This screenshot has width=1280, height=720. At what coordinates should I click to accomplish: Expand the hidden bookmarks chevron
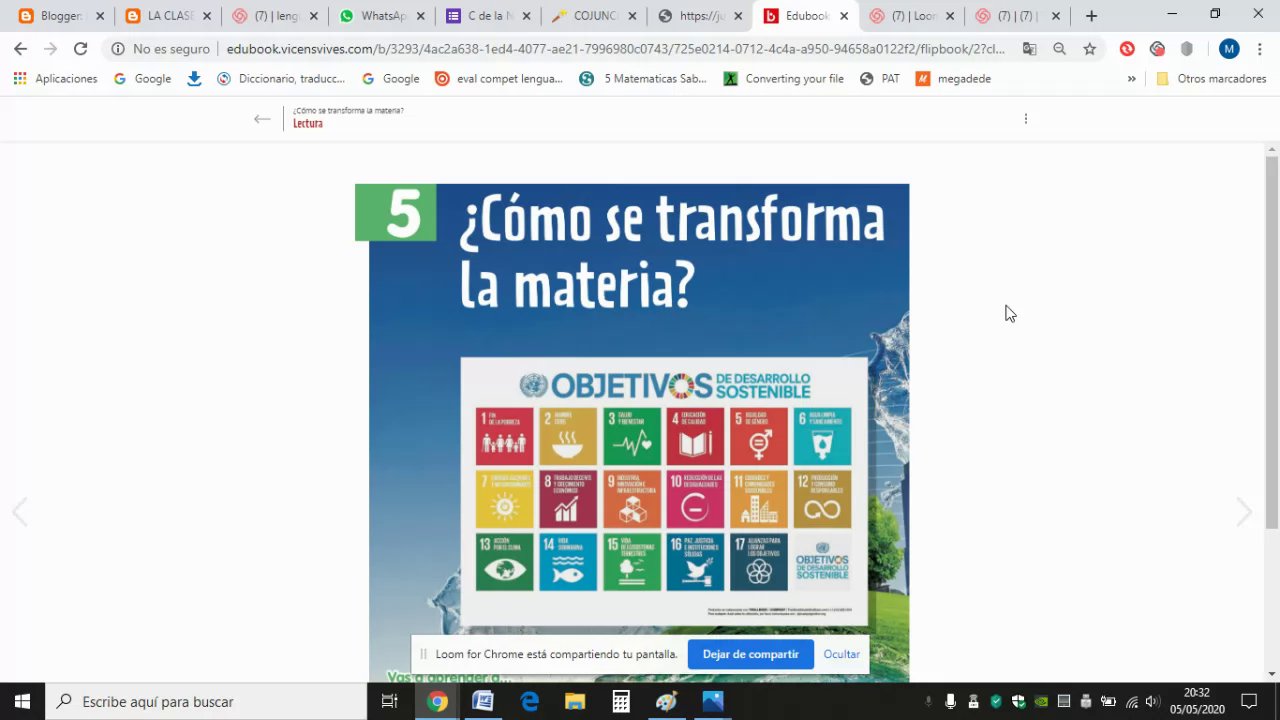(x=1131, y=79)
